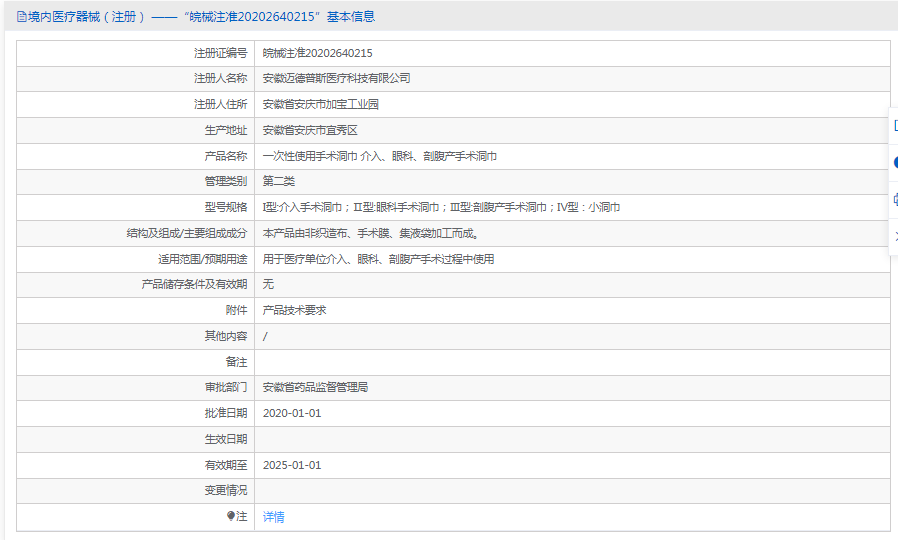The width and height of the screenshot is (898, 540).
Task: Click registrant name 安徽迈德普斯医疗科技有限公司
Action: tap(336, 78)
